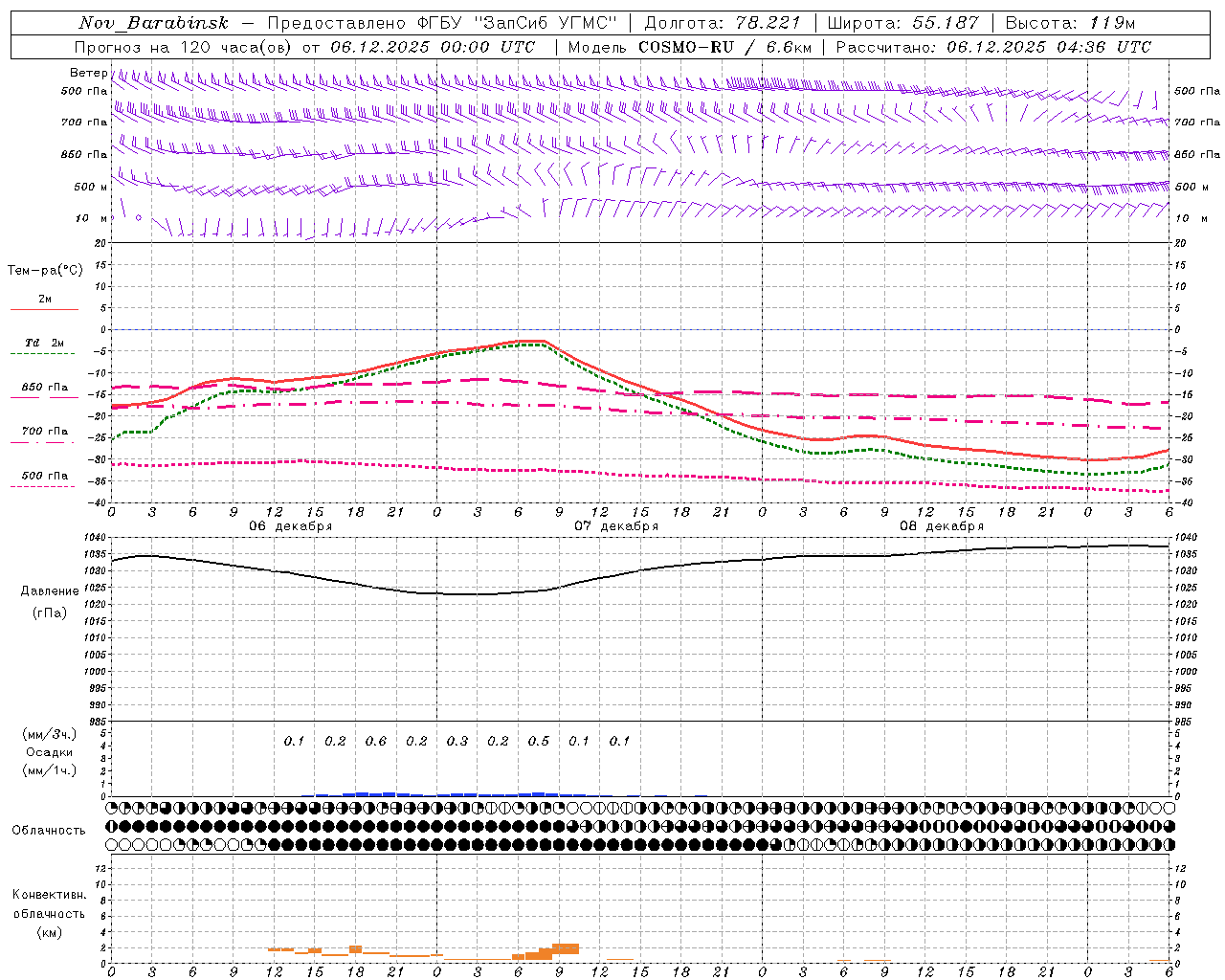This screenshot has height=980, width=1225.
Task: Click the '850 гПа' wind level label on left
Action: point(84,154)
